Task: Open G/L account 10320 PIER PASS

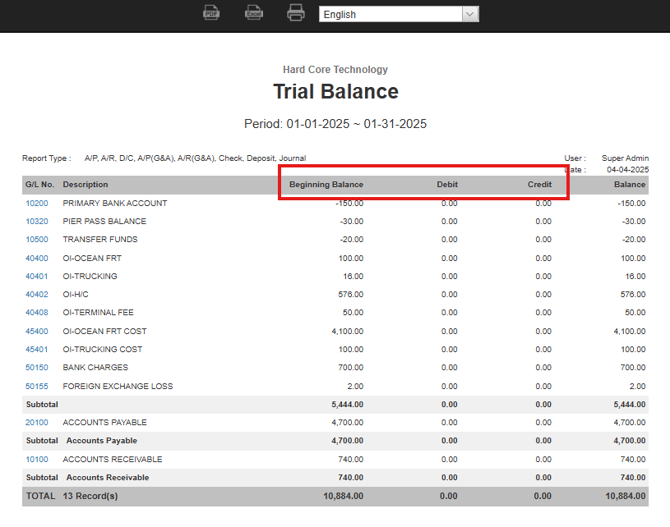Action: point(37,221)
